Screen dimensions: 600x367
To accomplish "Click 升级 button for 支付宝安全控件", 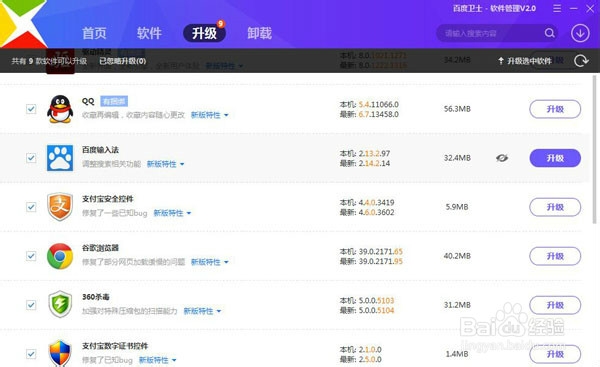I will pyautogui.click(x=555, y=207).
